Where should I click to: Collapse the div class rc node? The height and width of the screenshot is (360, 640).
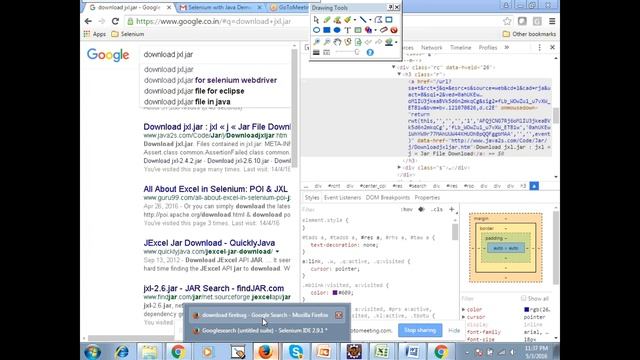393,67
